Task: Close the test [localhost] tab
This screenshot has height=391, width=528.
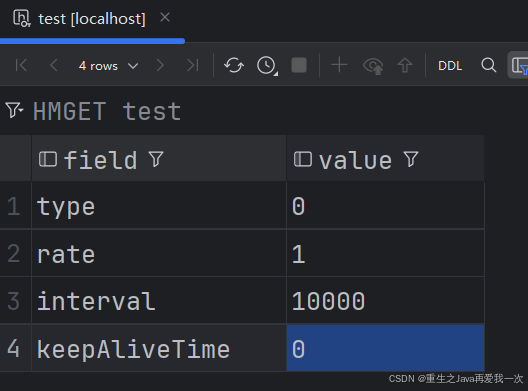Action: point(165,17)
